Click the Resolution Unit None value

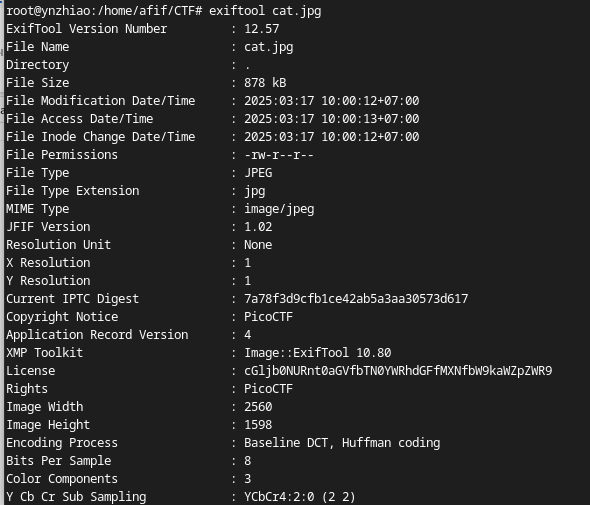tap(258, 245)
